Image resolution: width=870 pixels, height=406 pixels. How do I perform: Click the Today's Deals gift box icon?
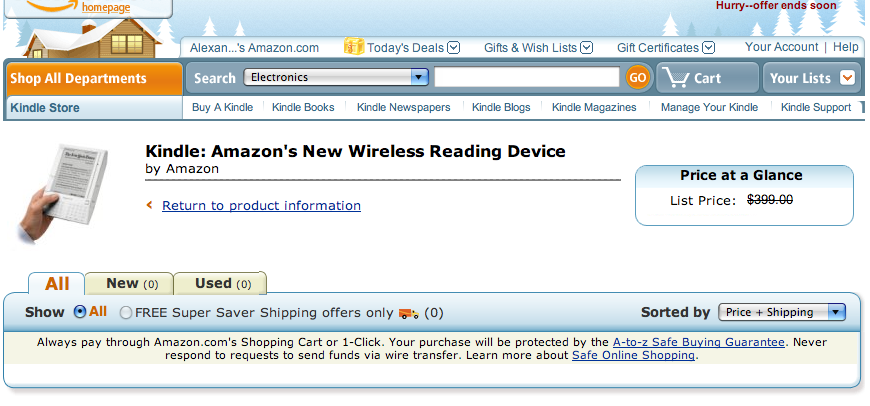(x=353, y=47)
